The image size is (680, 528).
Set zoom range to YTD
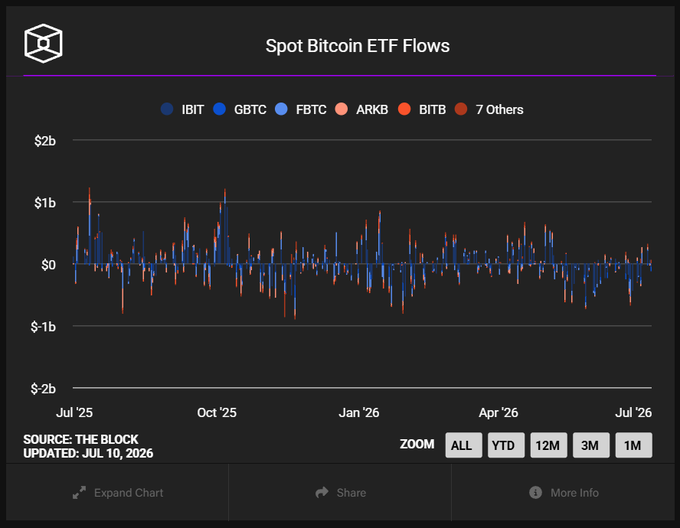coord(506,445)
